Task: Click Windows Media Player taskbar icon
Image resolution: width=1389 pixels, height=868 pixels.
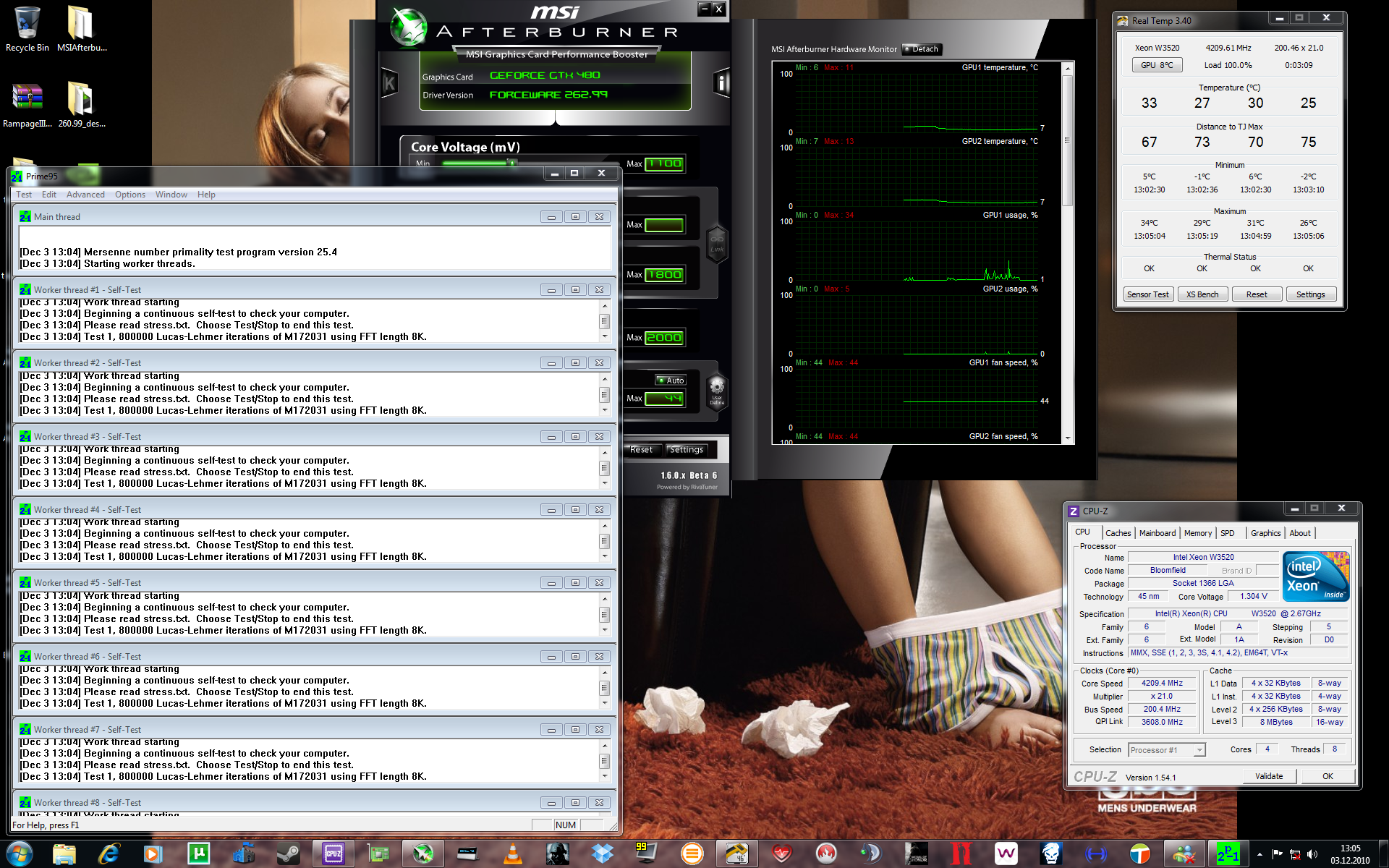Action: click(x=154, y=854)
